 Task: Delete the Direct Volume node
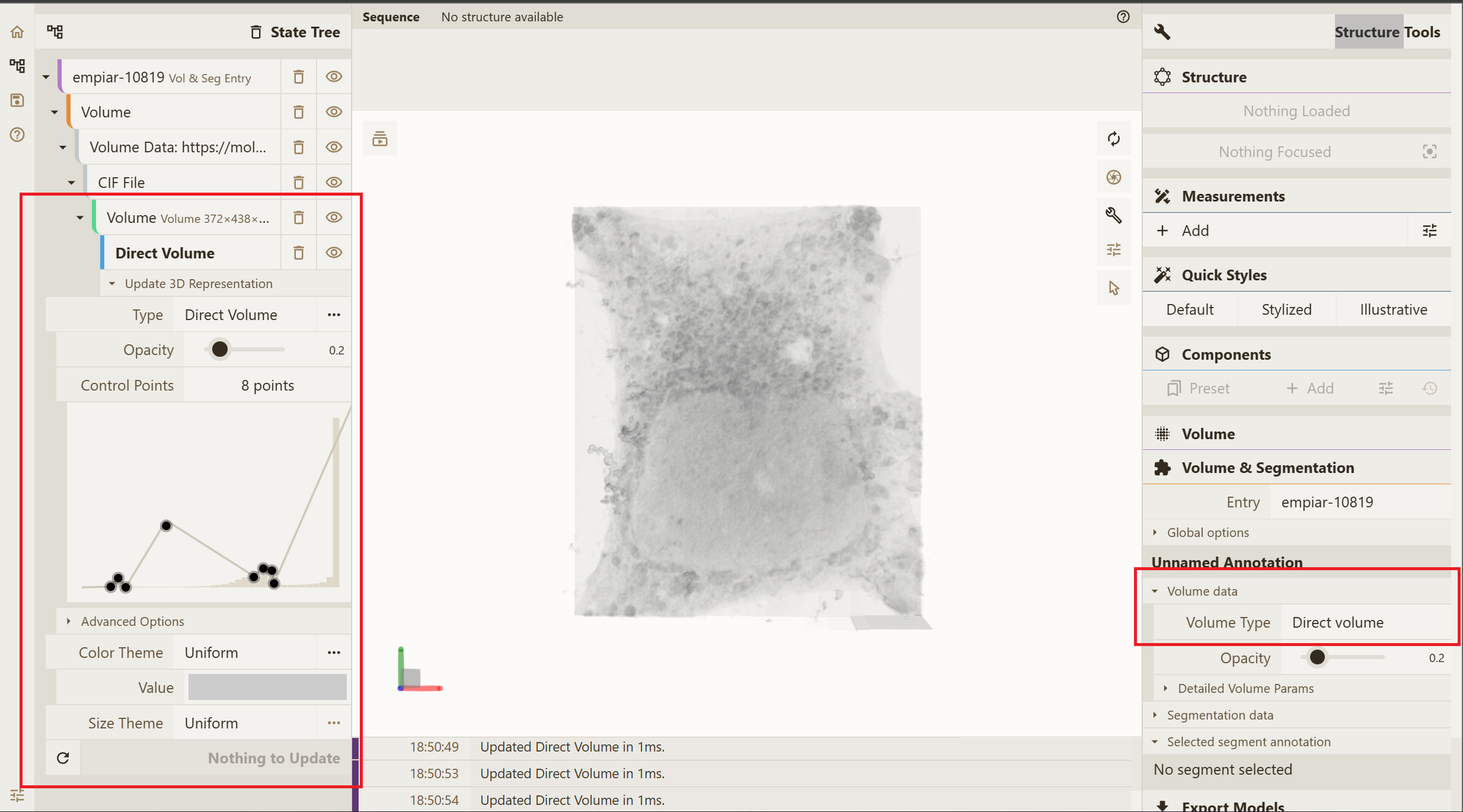299,253
